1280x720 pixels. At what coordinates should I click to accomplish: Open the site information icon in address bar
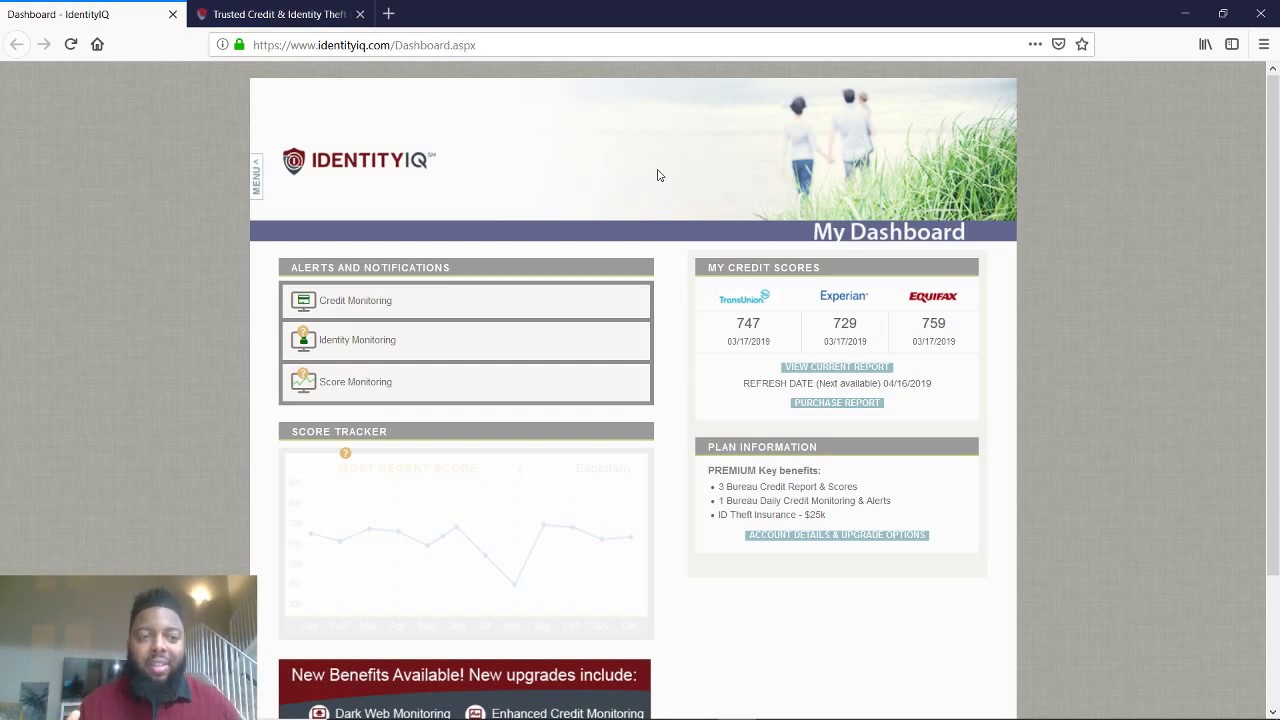coord(222,44)
